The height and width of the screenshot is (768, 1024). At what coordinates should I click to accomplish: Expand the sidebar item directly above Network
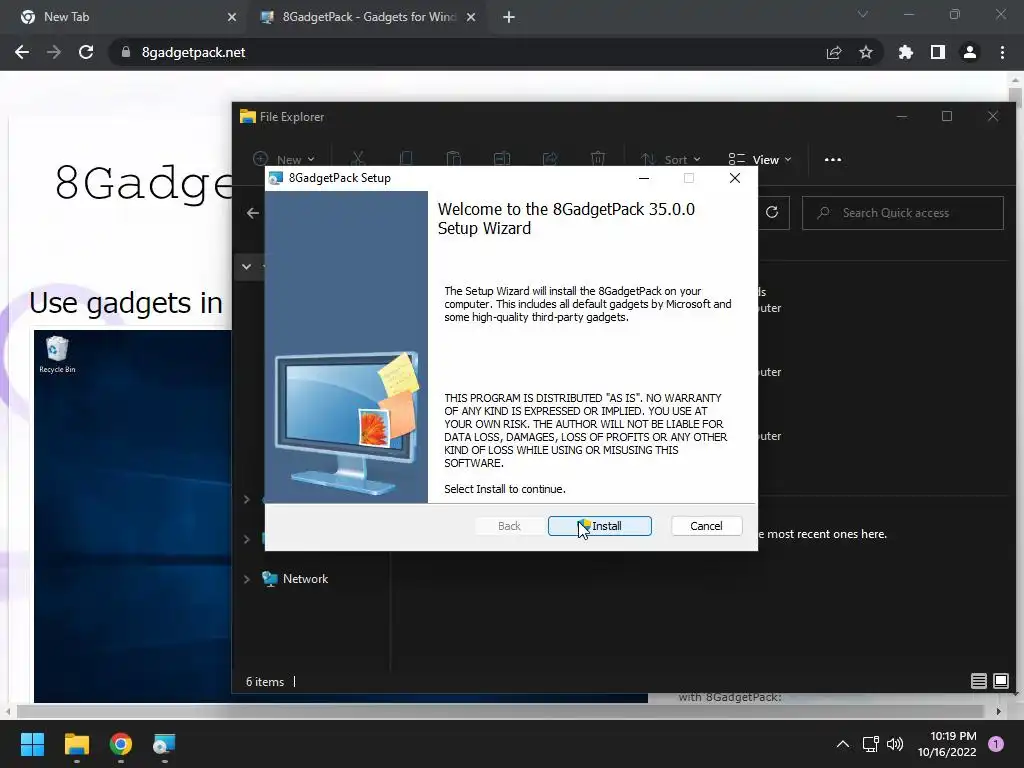(x=246, y=539)
